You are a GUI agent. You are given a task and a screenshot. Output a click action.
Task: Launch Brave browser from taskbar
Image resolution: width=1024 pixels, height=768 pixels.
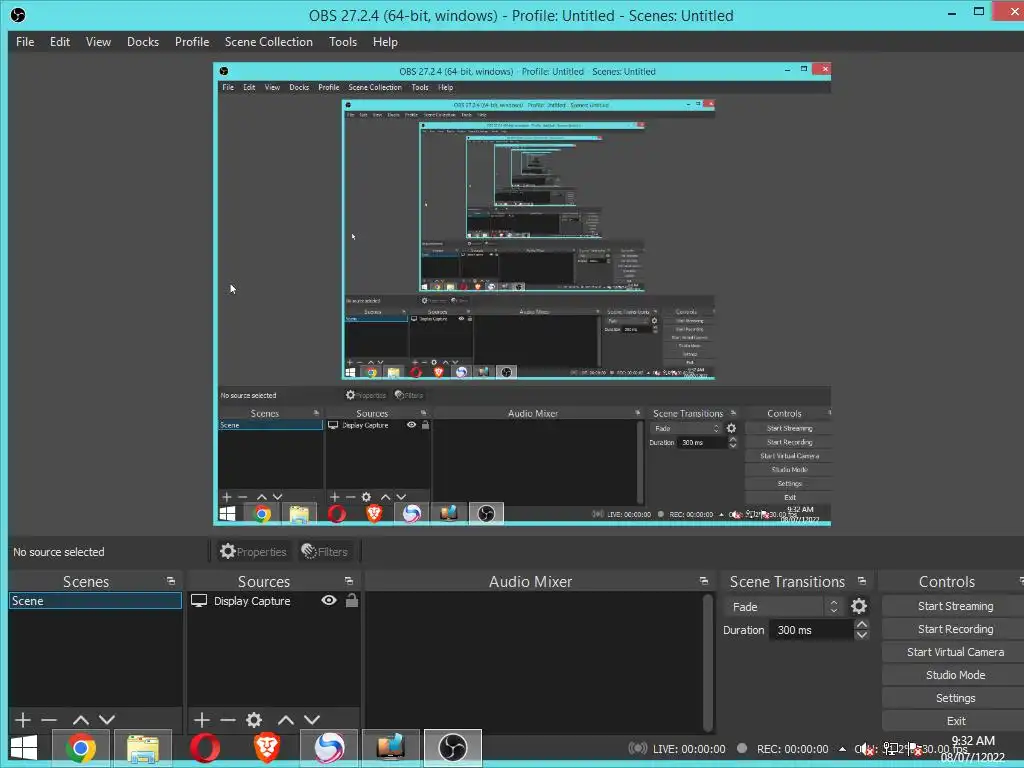pyautogui.click(x=266, y=748)
